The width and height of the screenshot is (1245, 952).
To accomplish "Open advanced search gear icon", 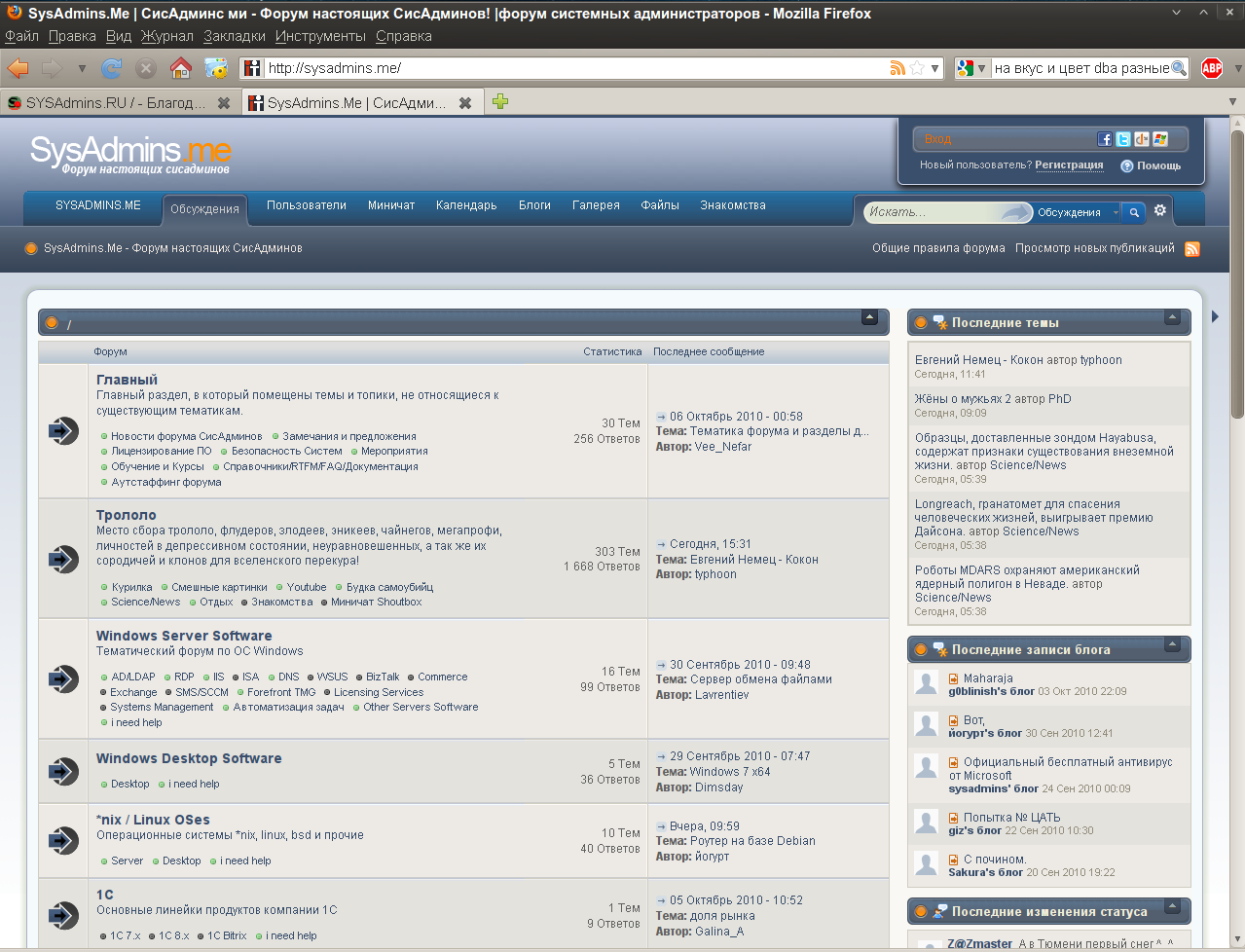I will pyautogui.click(x=1160, y=210).
